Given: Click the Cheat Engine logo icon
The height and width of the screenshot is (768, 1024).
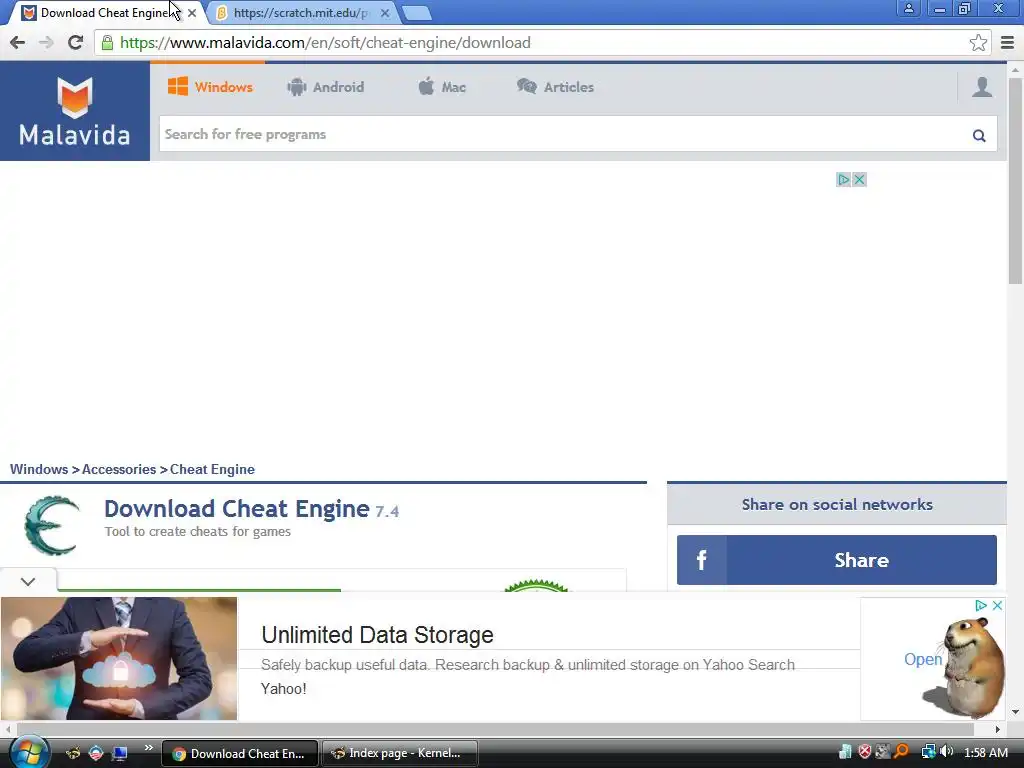Looking at the screenshot, I should pyautogui.click(x=51, y=526).
